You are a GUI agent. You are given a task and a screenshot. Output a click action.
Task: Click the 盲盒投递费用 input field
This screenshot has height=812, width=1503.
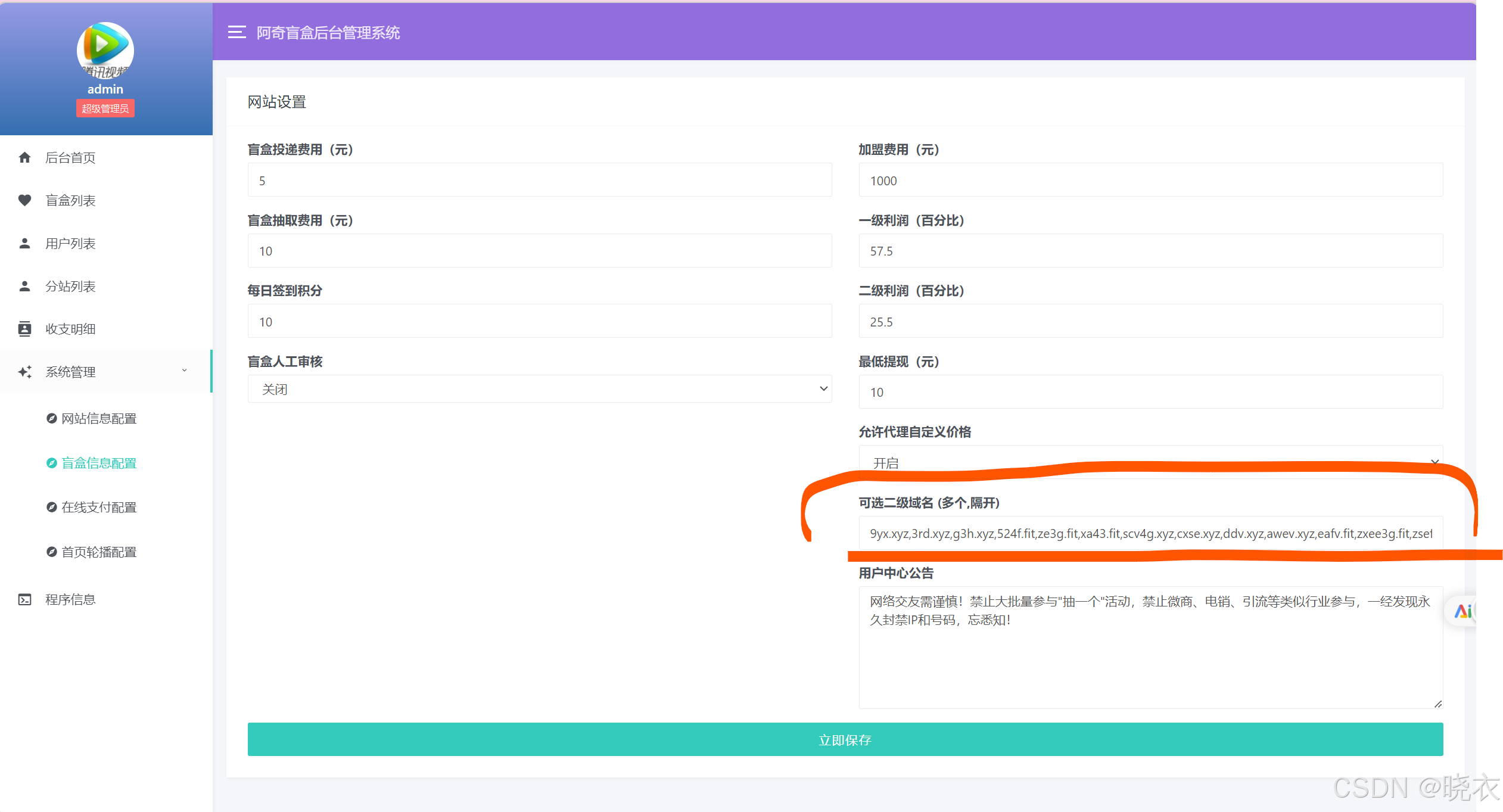(539, 180)
